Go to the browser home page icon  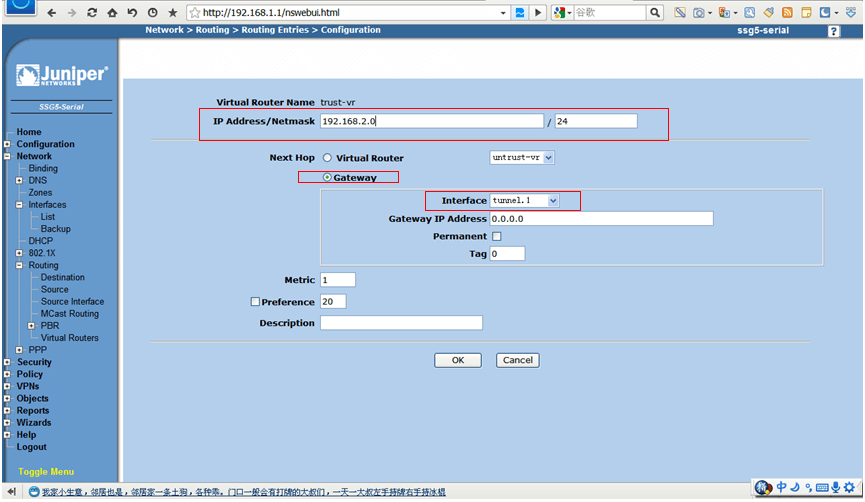tap(113, 13)
